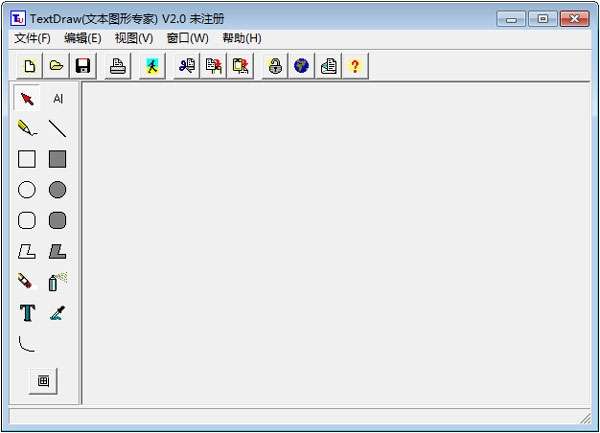Click the padlock register icon

(275, 66)
